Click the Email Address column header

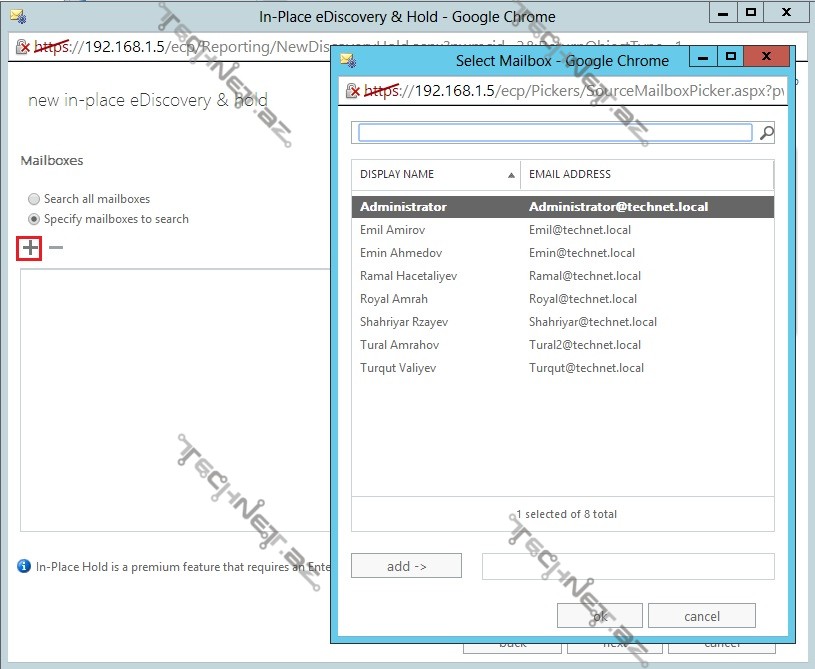[646, 174]
